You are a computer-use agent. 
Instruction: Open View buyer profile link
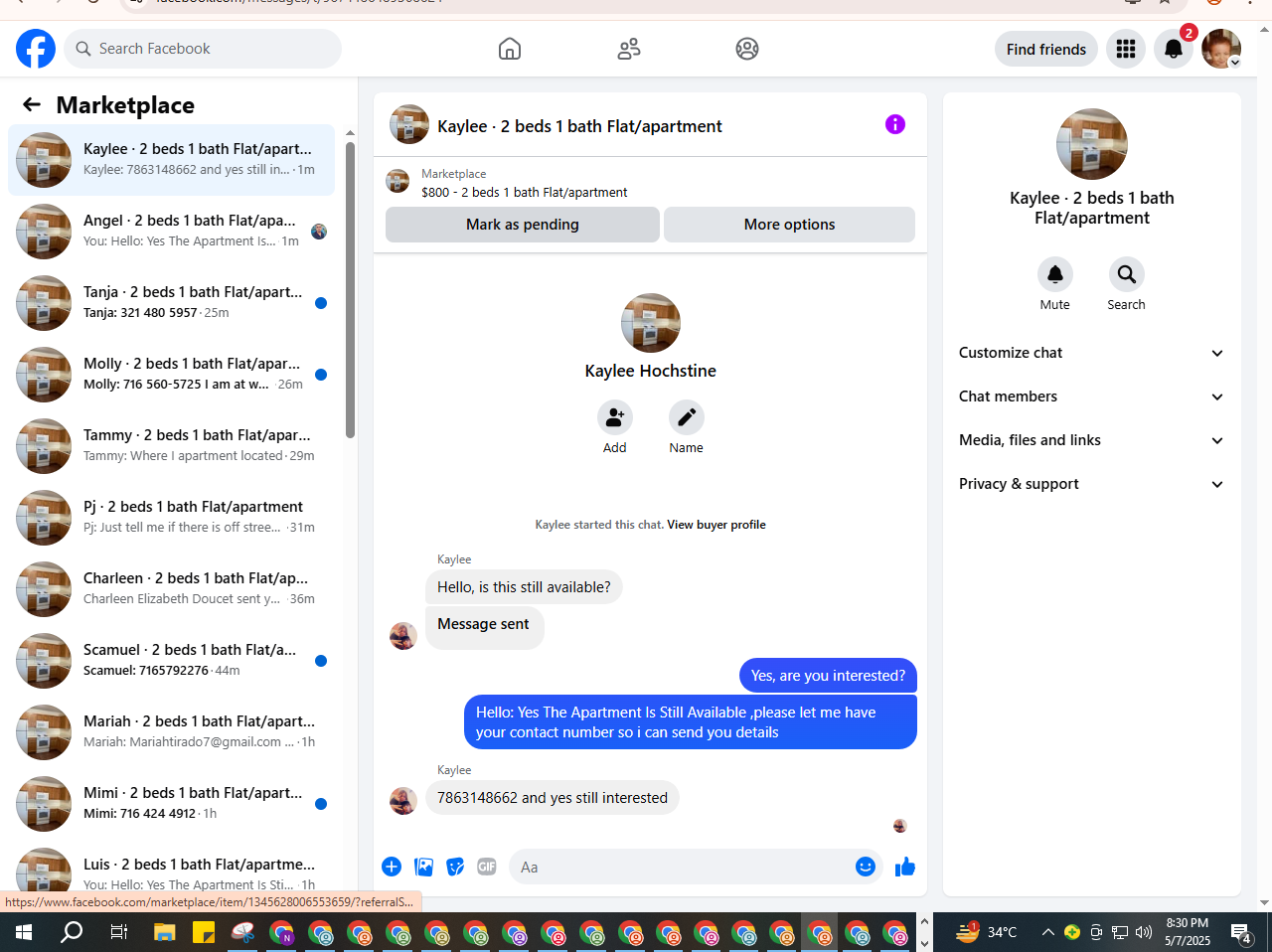[x=716, y=525]
